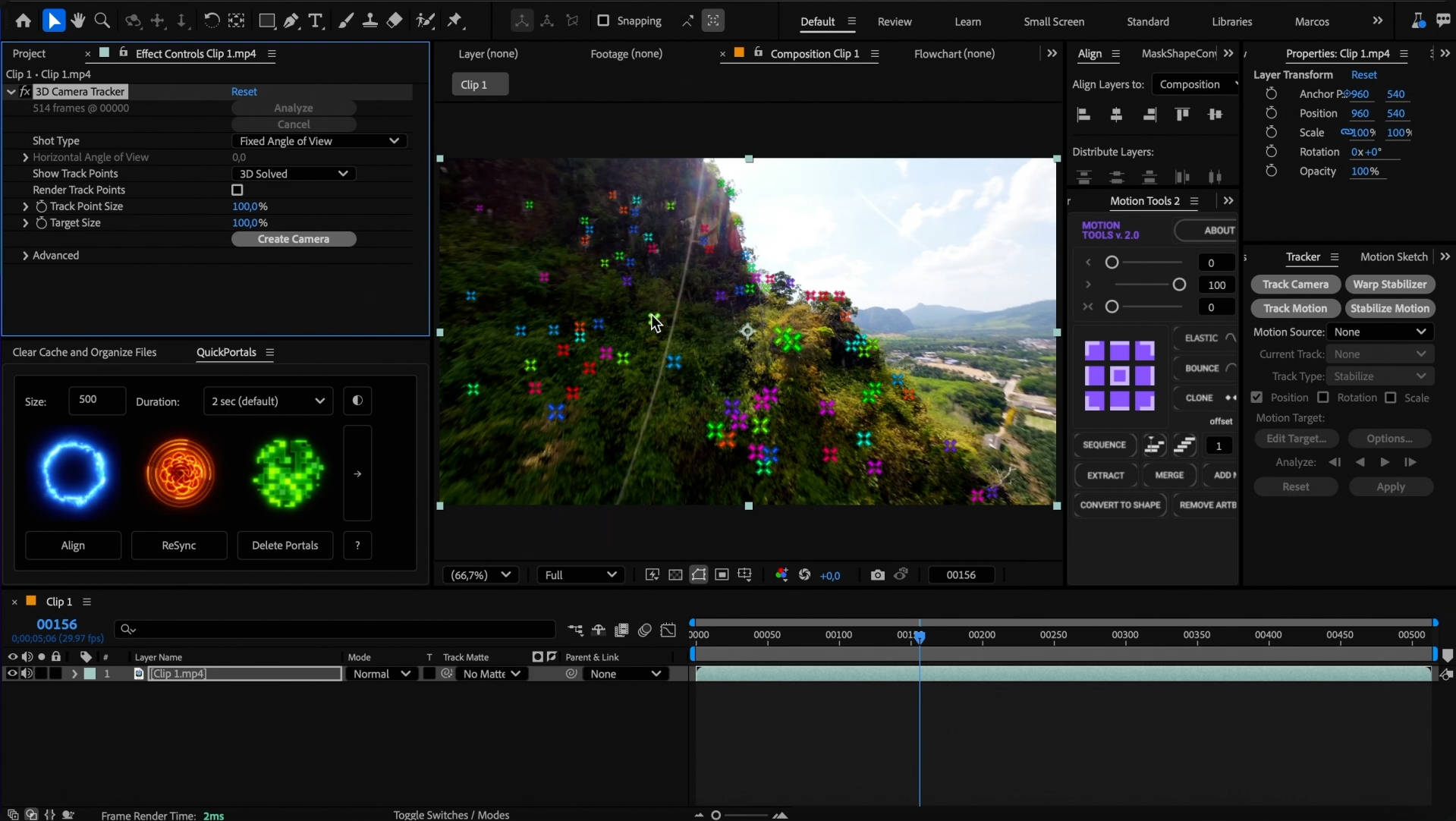Select the Pen tool
1456x821 pixels.
pyautogui.click(x=291, y=20)
